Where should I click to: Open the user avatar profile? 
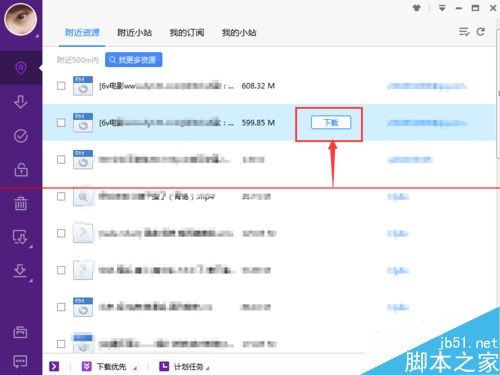click(20, 19)
